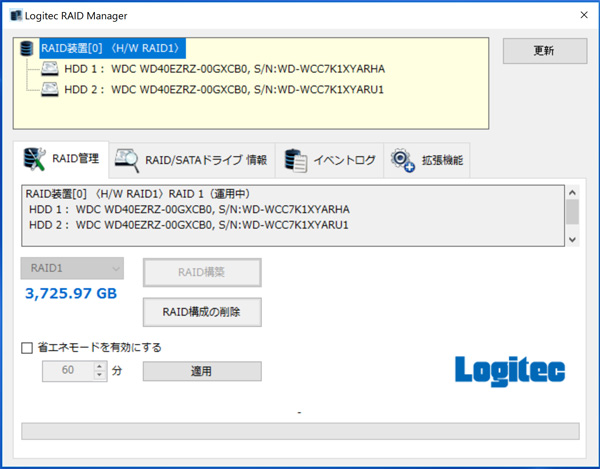Click the RAID構築 button
The image size is (600, 469).
click(202, 272)
